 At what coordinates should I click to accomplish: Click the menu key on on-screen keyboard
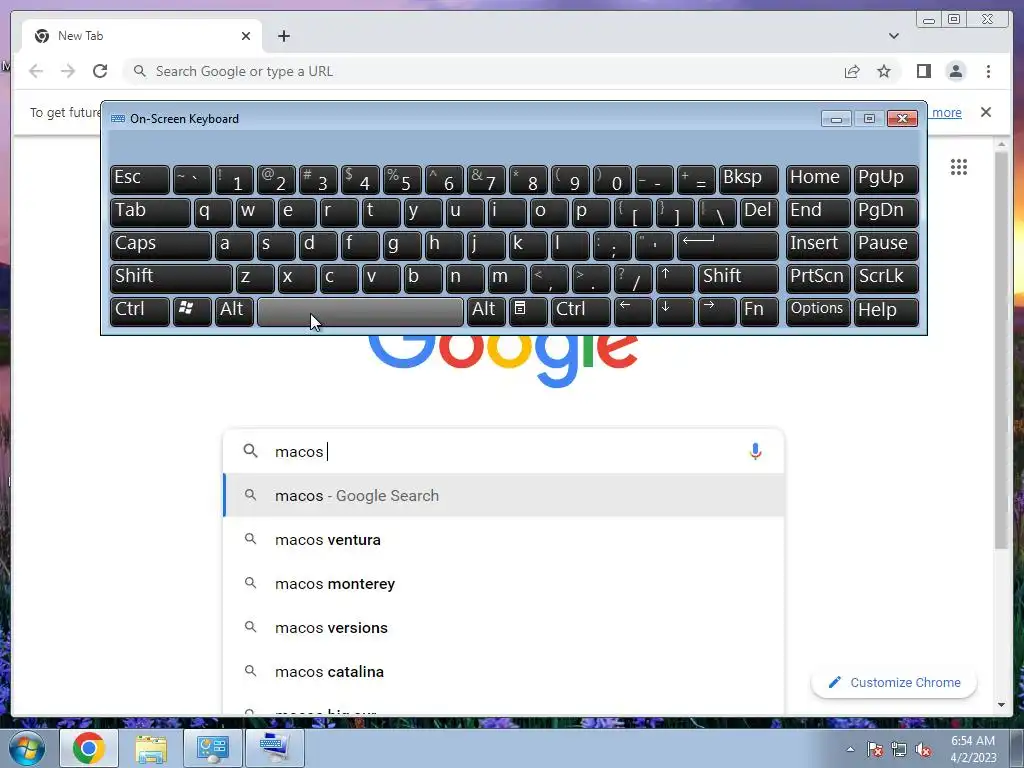[x=528, y=311]
